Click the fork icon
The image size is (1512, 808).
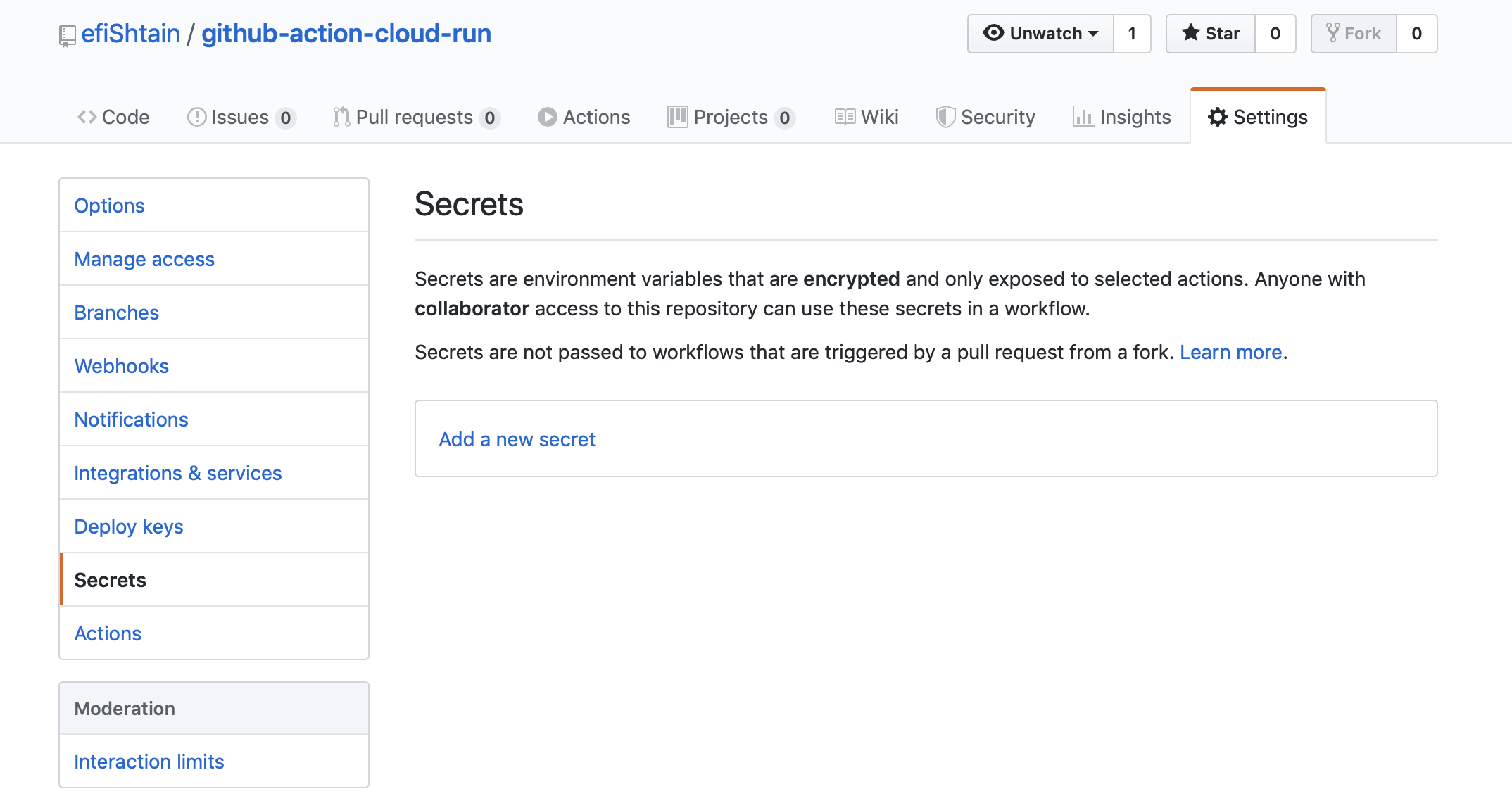pyautogui.click(x=1333, y=33)
